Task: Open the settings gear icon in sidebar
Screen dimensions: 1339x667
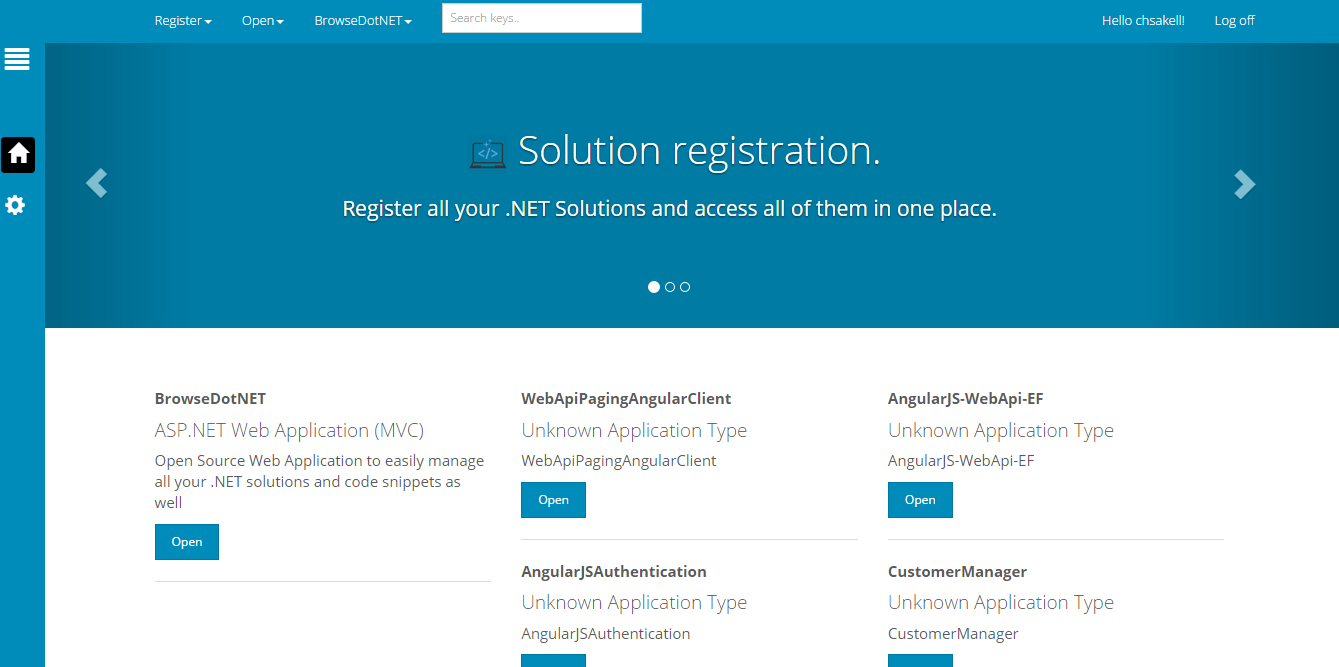Action: pyautogui.click(x=15, y=205)
